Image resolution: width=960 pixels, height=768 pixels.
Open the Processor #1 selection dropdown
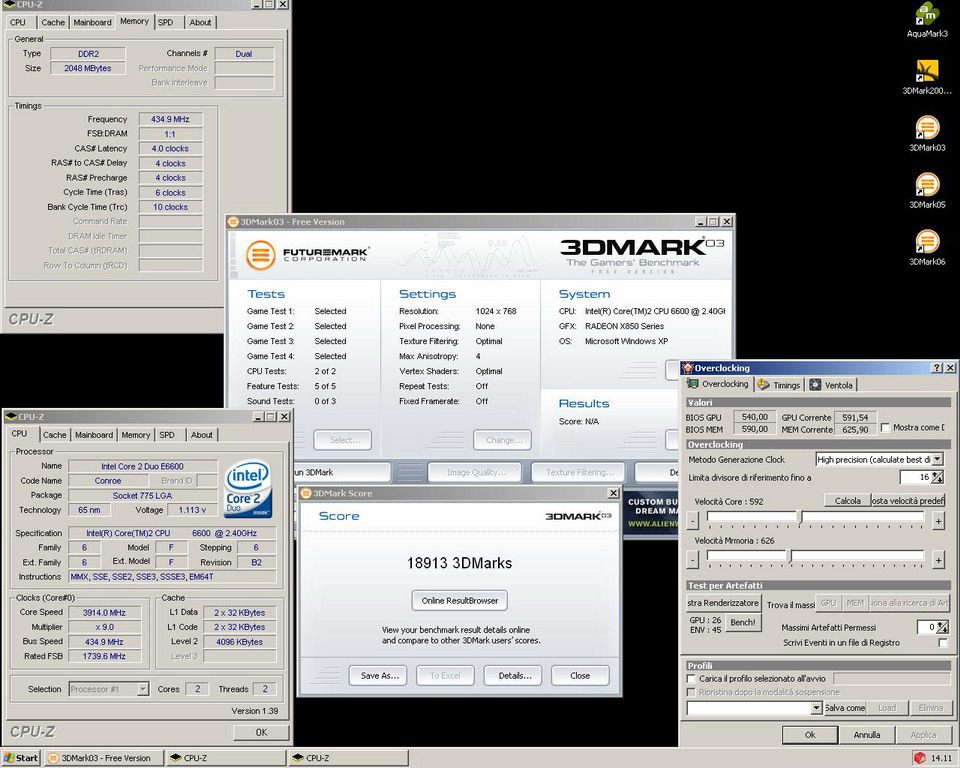pyautogui.click(x=108, y=689)
